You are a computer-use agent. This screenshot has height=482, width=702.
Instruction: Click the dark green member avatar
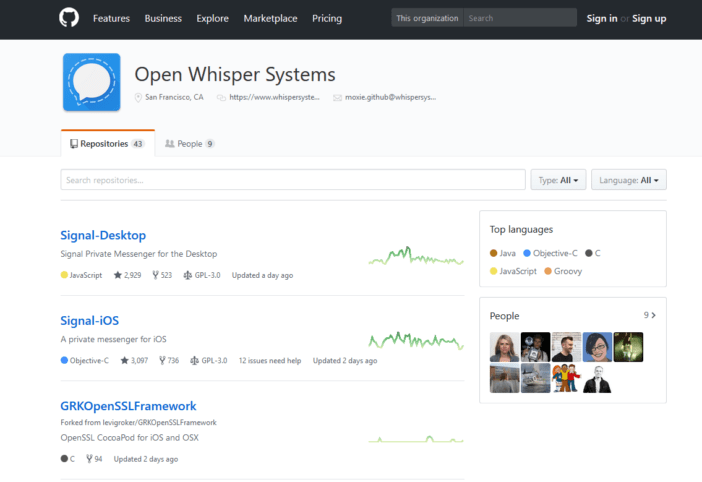pyautogui.click(x=628, y=347)
